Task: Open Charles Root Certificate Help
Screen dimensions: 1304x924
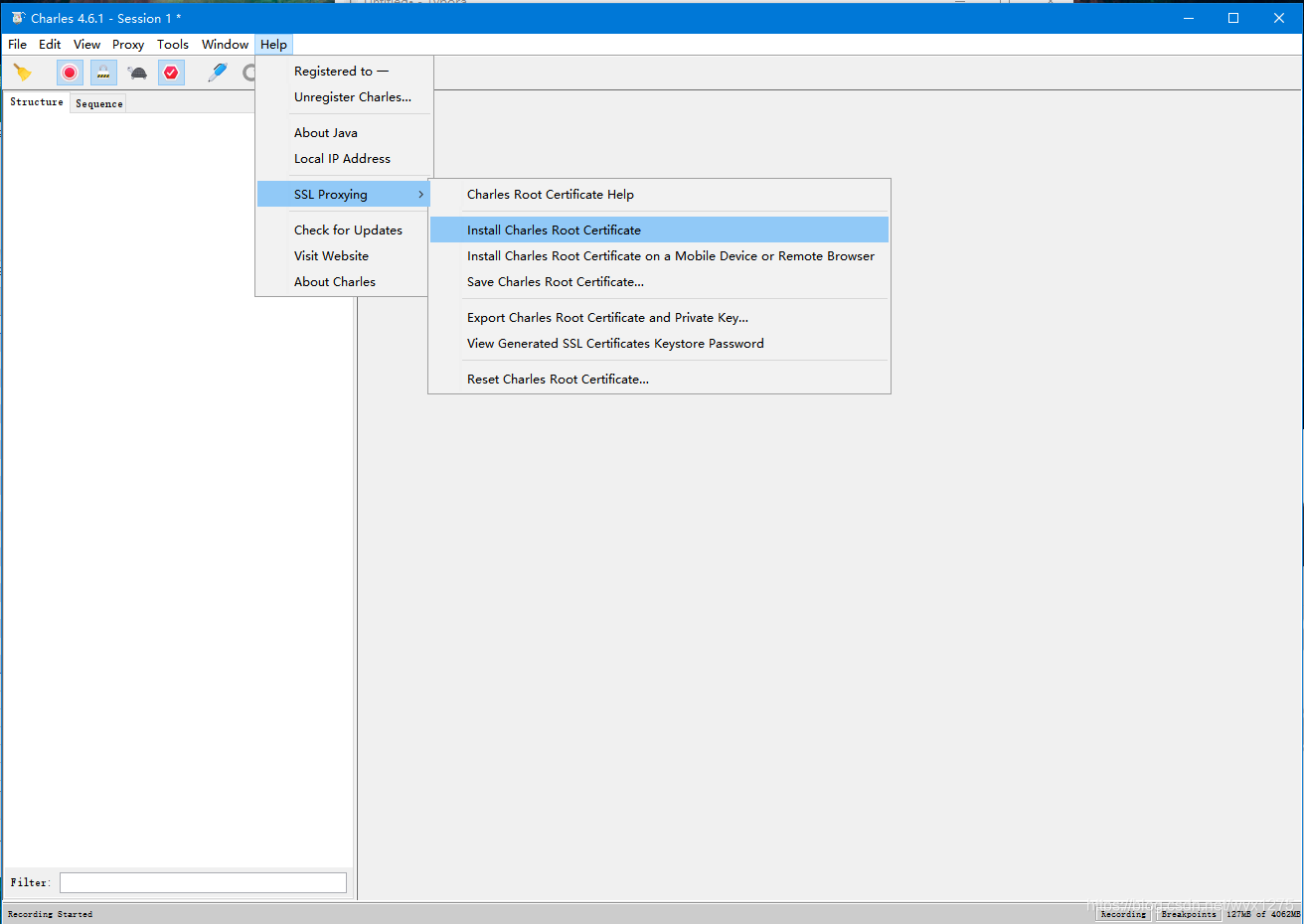Action: 659,195
